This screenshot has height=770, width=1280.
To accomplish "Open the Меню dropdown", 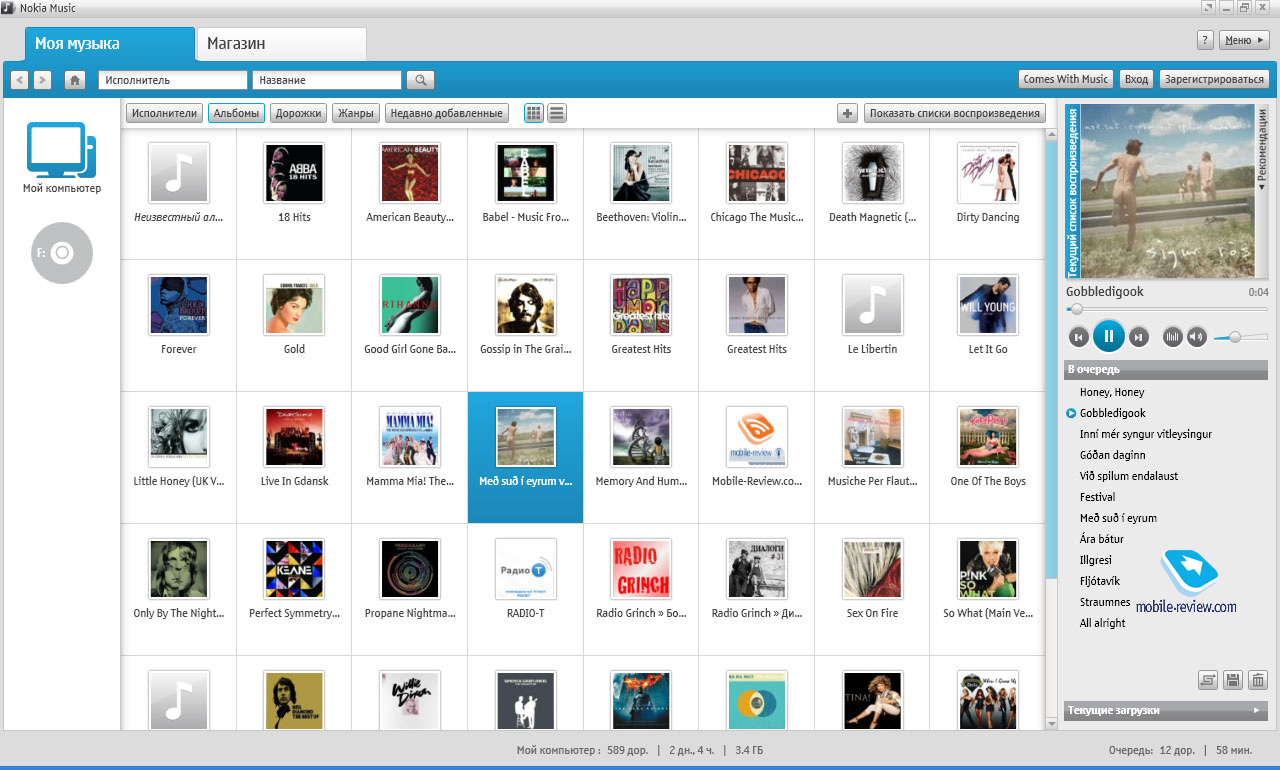I will 1245,40.
